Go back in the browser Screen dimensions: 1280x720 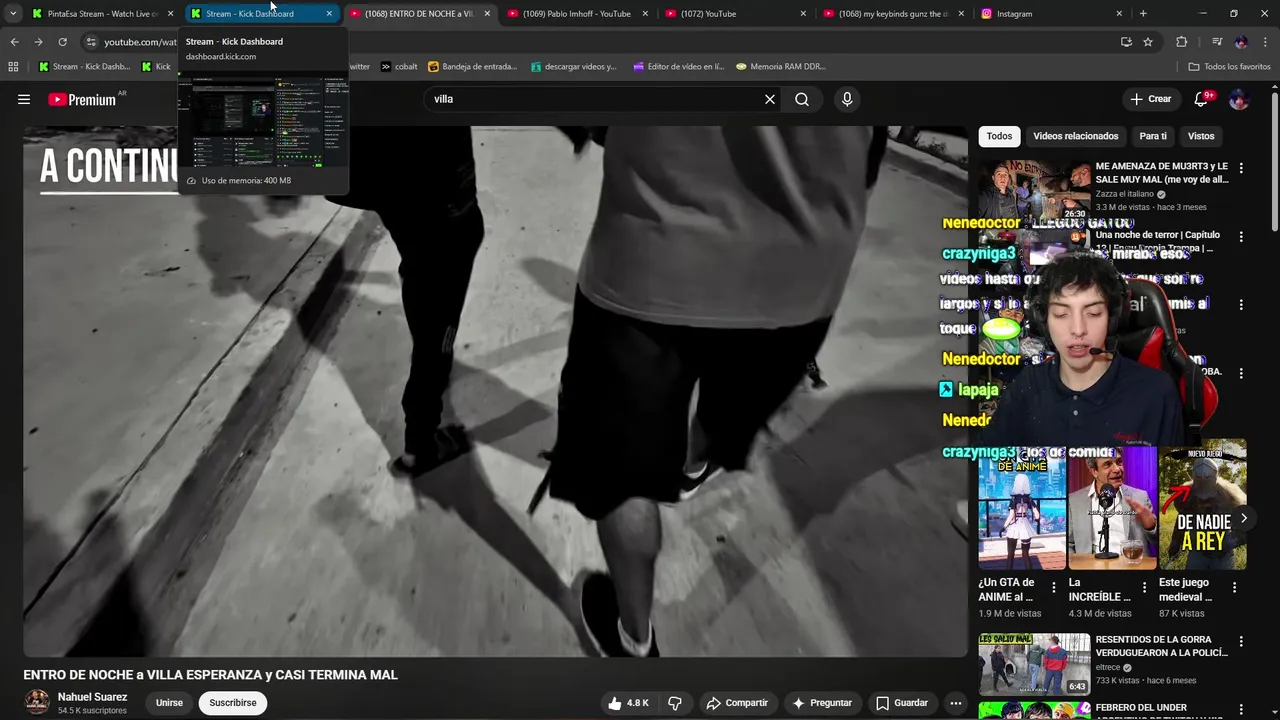(14, 42)
